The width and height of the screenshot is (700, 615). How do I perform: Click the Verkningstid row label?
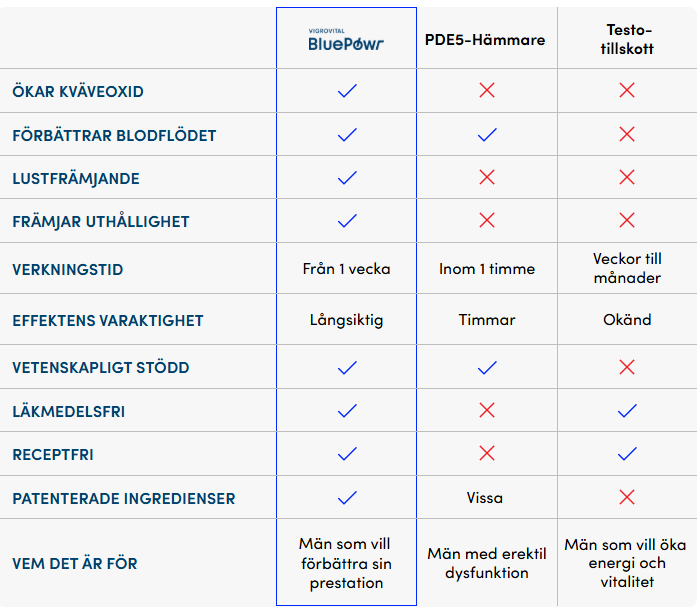click(67, 270)
